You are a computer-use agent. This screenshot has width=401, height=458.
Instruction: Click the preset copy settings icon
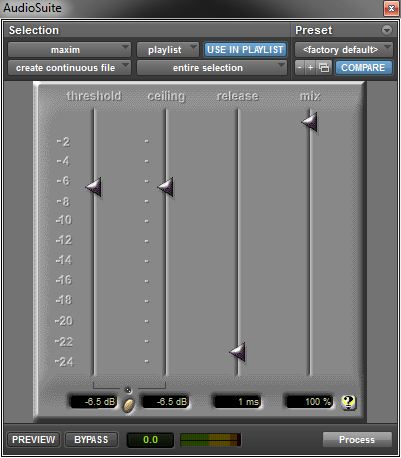(324, 68)
